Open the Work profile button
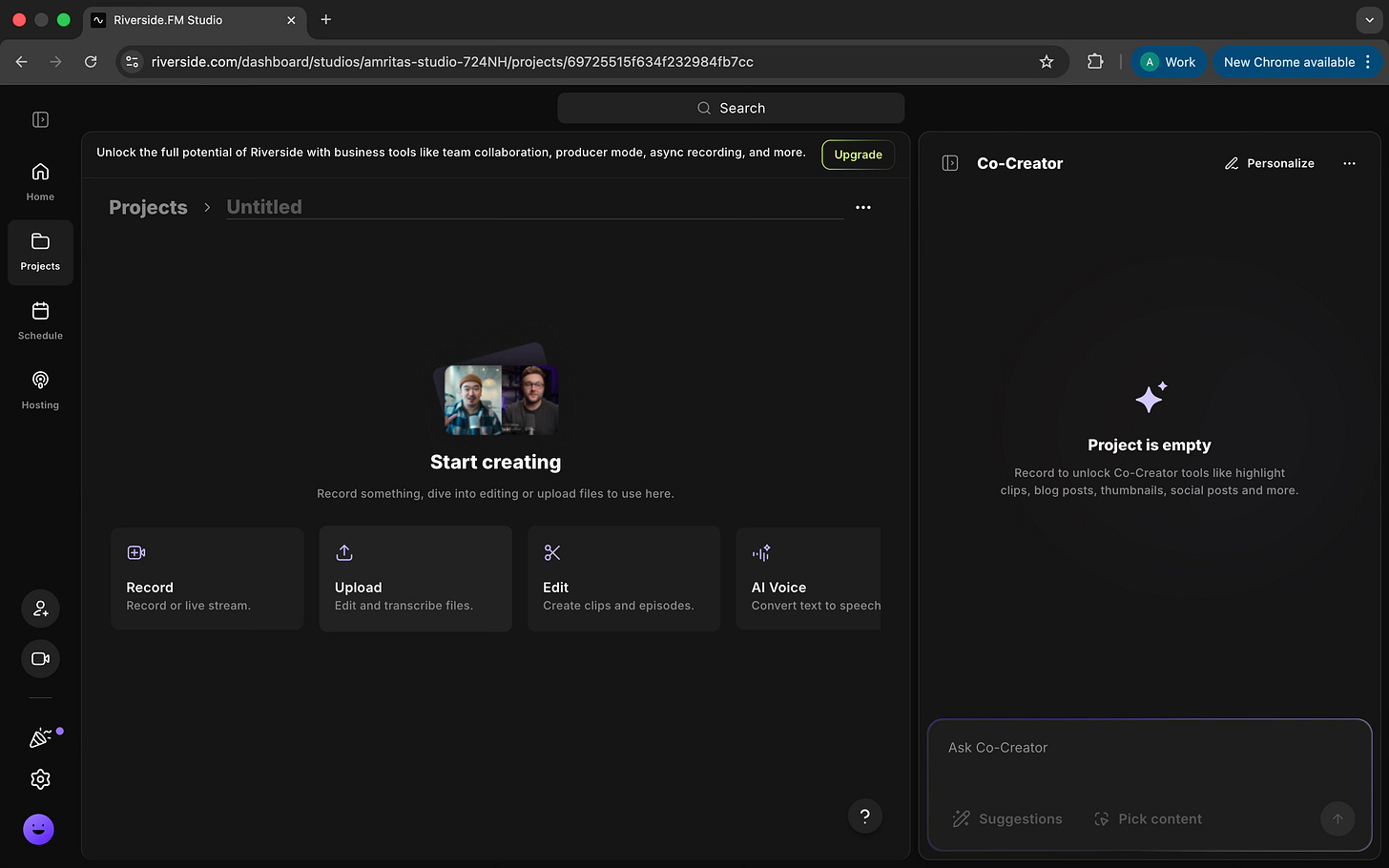Screen dimensions: 1389x868 (x=1169, y=61)
